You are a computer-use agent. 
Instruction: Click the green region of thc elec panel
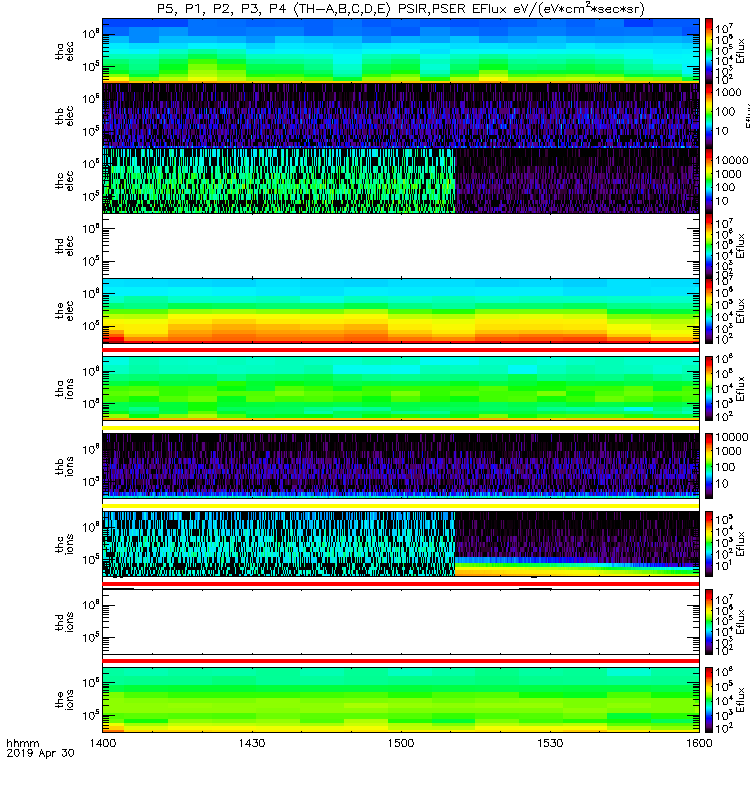pos(278,181)
